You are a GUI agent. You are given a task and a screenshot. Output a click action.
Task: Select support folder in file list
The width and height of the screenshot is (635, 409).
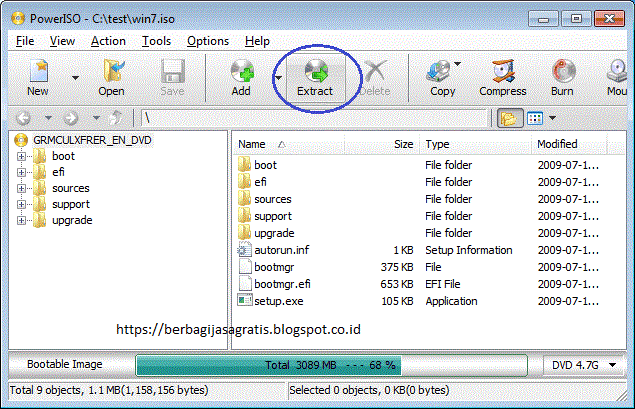point(273,216)
